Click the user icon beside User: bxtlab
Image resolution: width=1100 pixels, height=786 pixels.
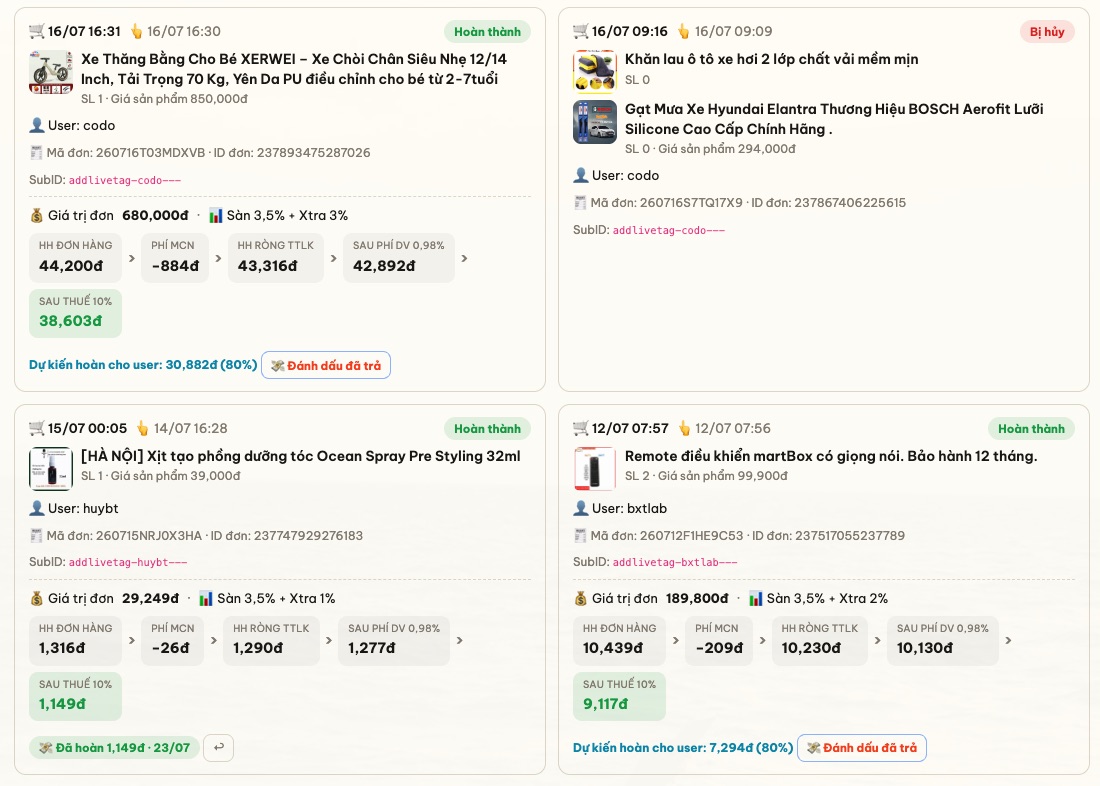(581, 508)
